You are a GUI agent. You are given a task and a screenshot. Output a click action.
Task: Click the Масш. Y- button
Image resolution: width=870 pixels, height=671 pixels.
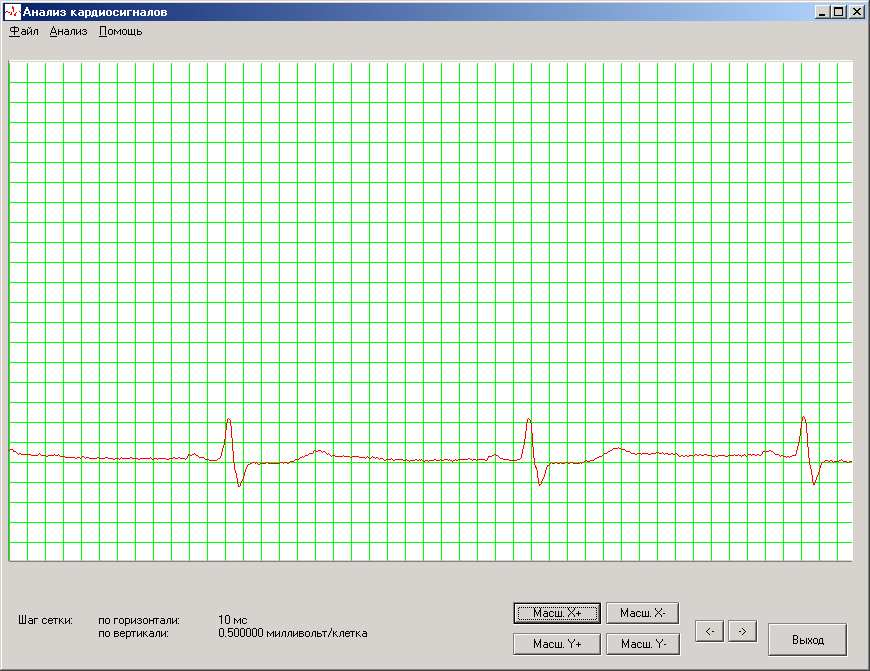[643, 644]
